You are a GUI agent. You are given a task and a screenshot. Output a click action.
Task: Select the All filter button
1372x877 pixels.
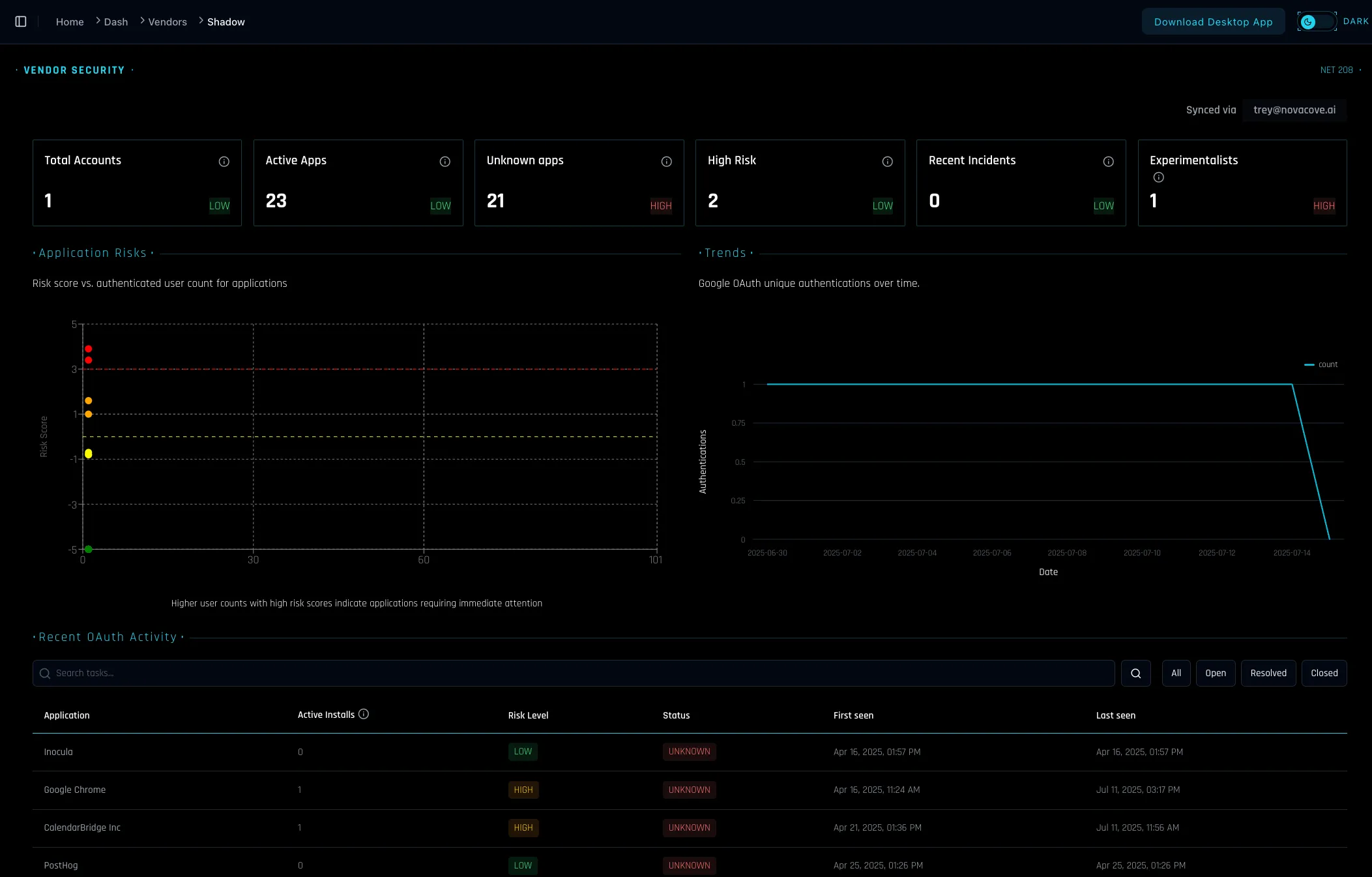click(x=1175, y=673)
